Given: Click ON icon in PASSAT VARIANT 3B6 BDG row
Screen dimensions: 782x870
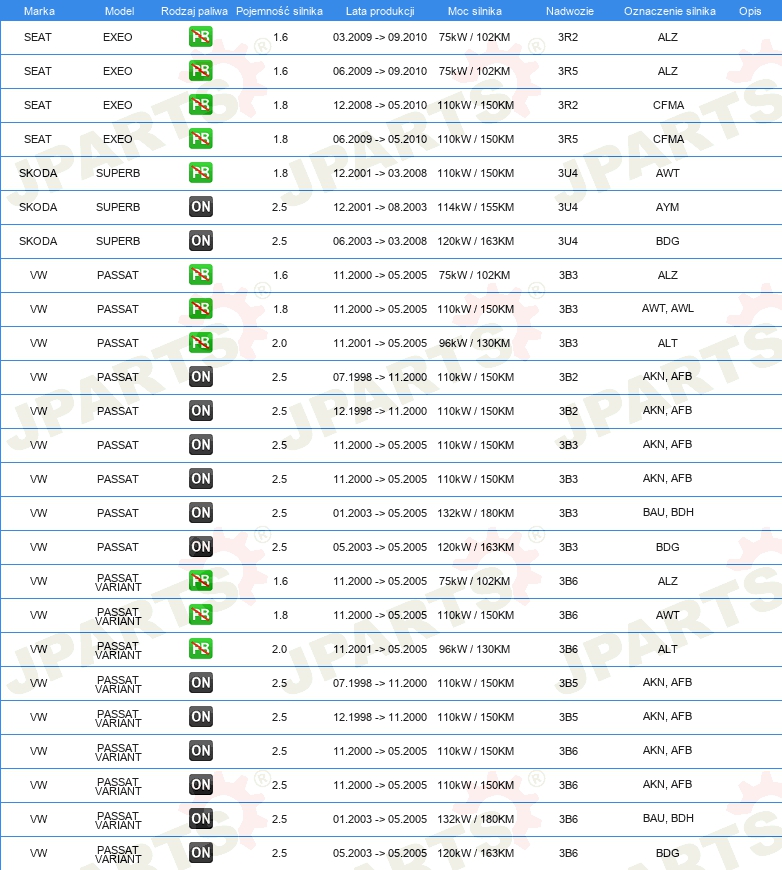Looking at the screenshot, I should (x=200, y=853).
